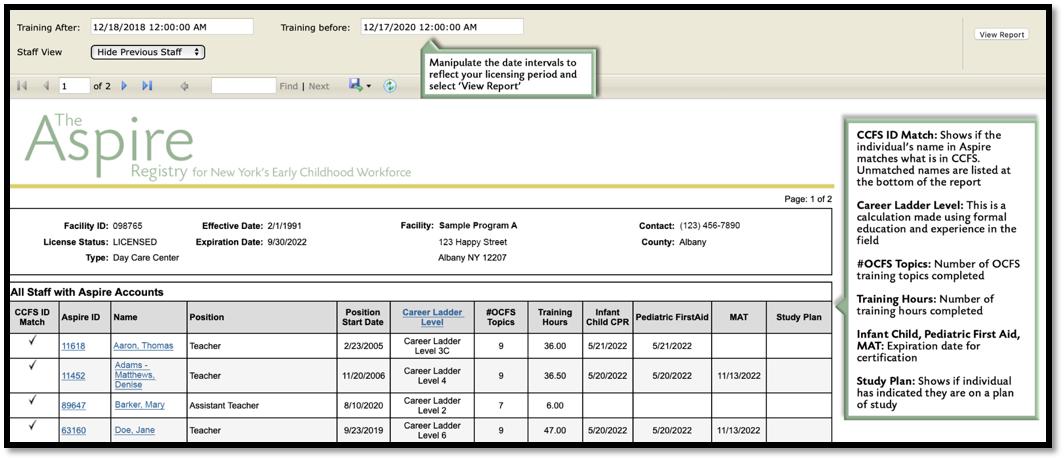Click the View Report button

tap(1001, 34)
